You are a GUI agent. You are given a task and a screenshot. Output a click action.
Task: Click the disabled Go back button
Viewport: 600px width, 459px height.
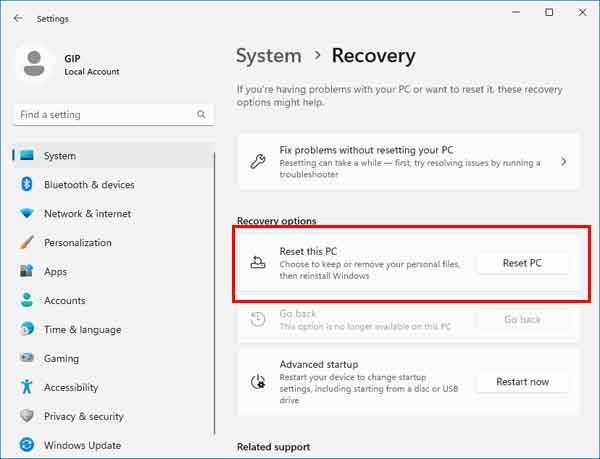click(522, 319)
